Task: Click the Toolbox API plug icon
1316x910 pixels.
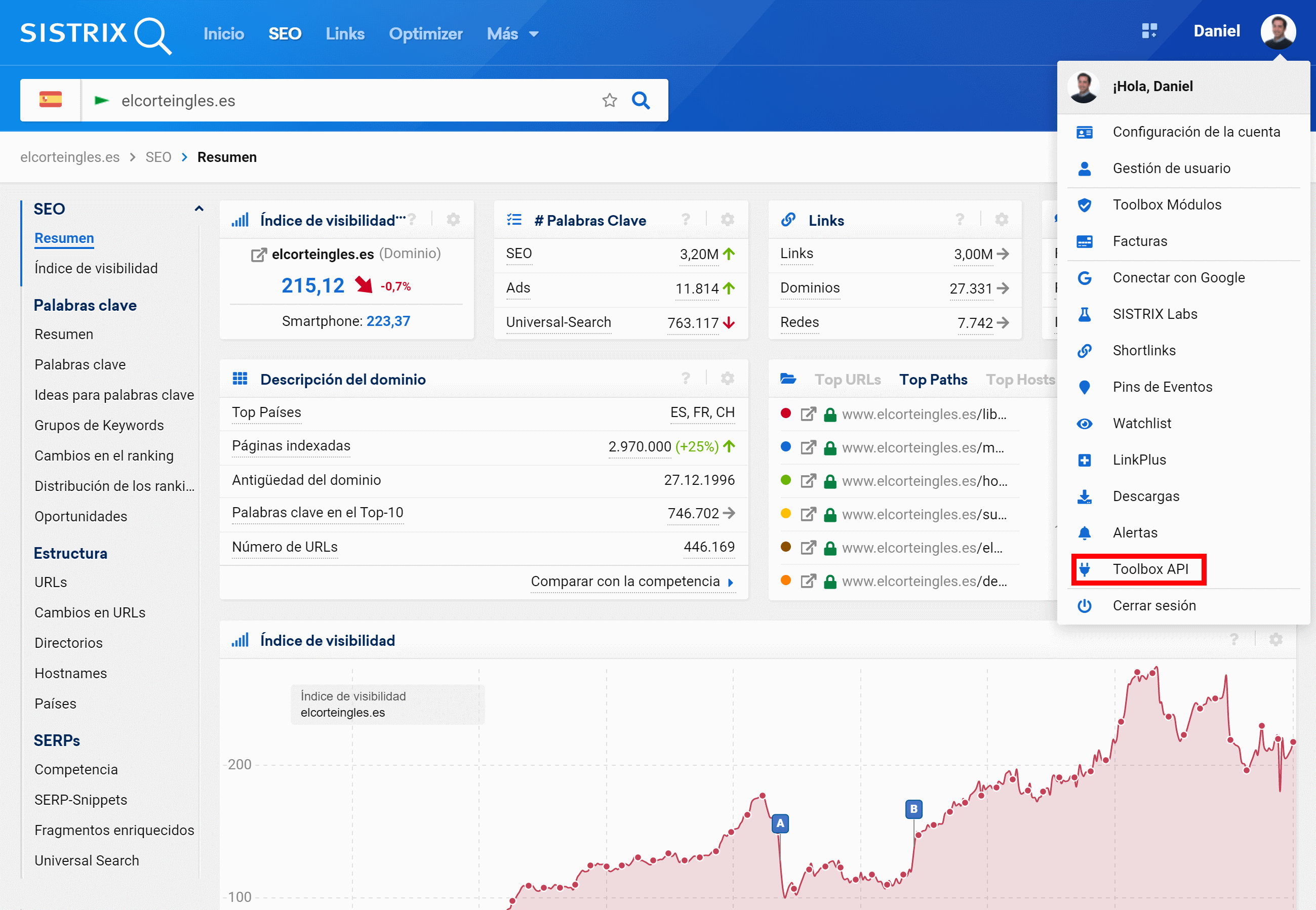Action: coord(1085,569)
